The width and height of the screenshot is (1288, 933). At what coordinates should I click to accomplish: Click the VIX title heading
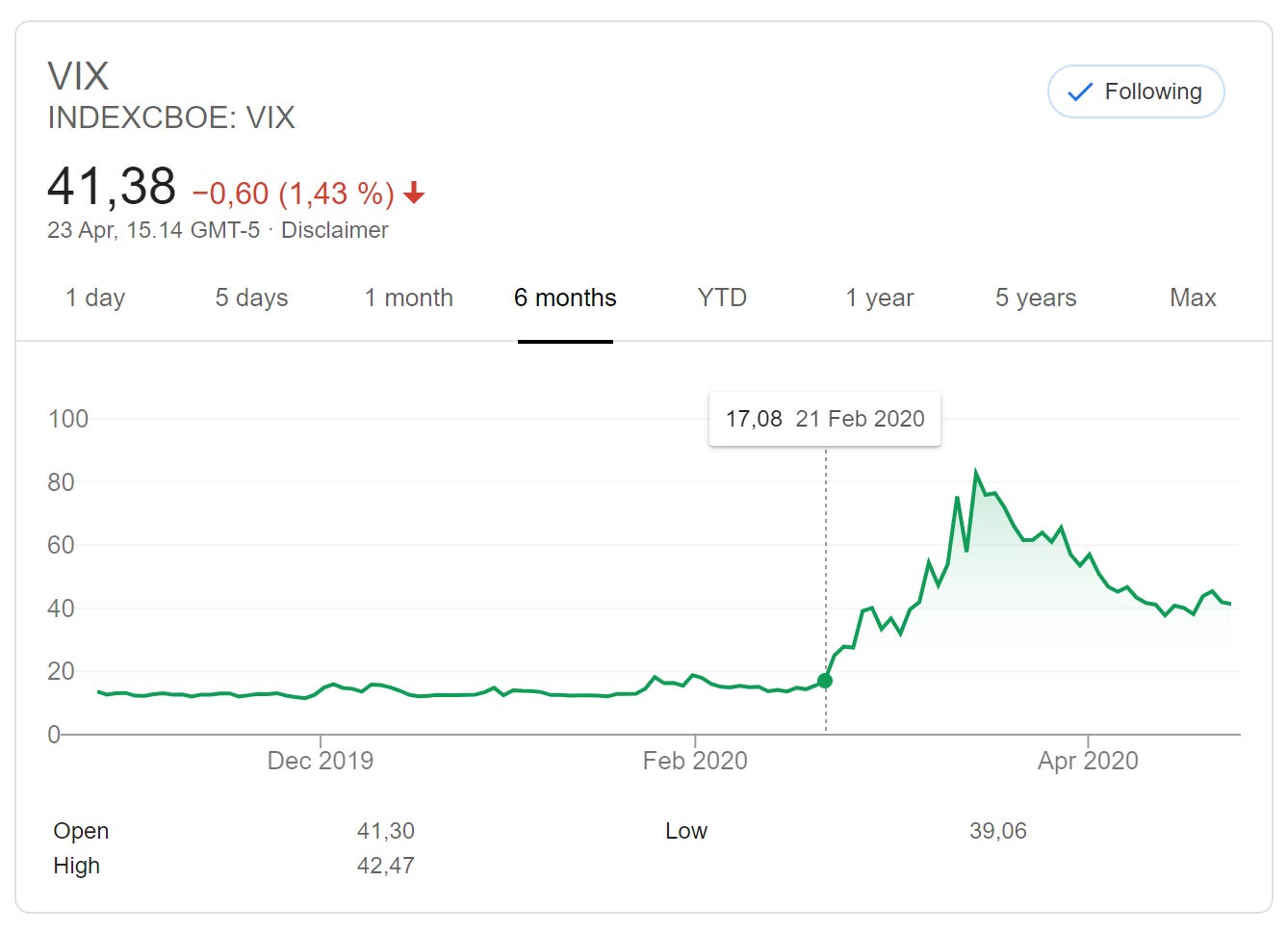79,76
